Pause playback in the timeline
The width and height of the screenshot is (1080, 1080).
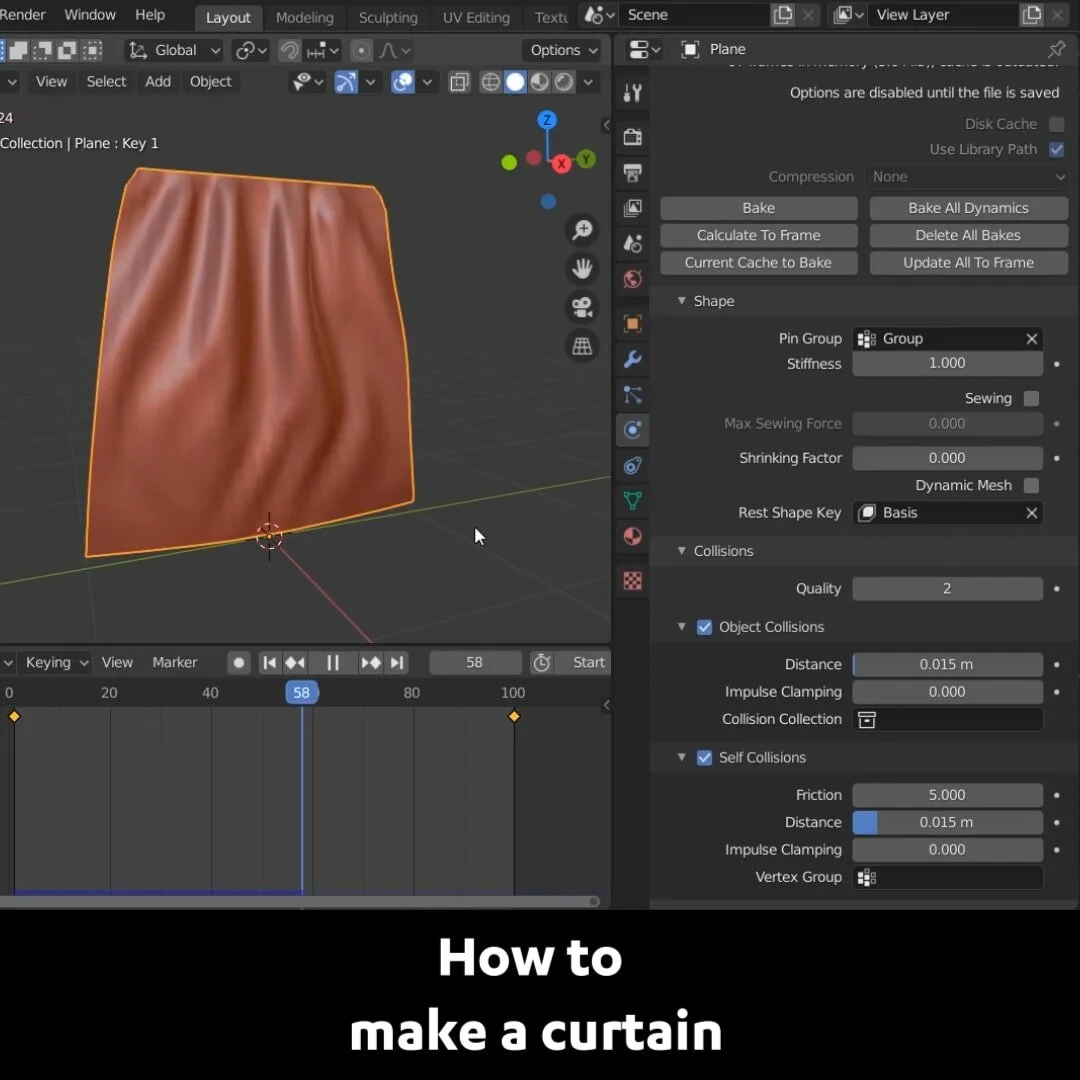[x=333, y=662]
